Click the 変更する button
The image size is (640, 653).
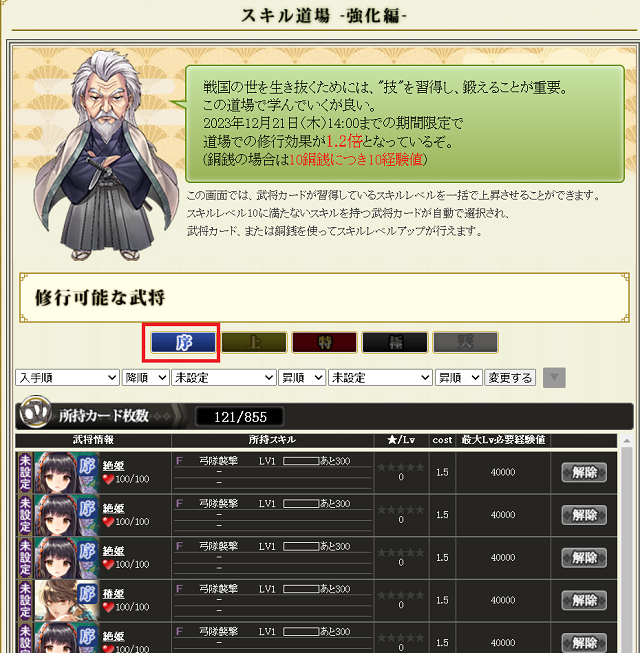510,378
